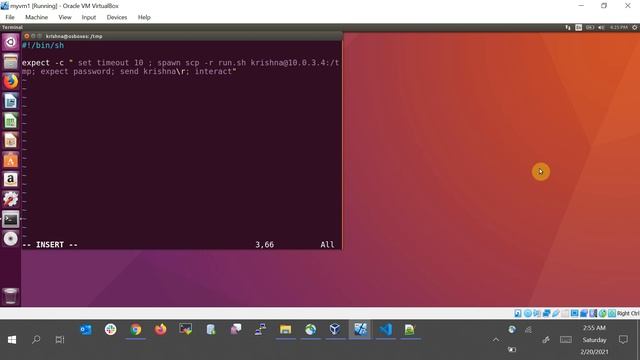The image size is (640, 360).
Task: Click the 'All' indicator in vim status line
Action: pyautogui.click(x=327, y=244)
